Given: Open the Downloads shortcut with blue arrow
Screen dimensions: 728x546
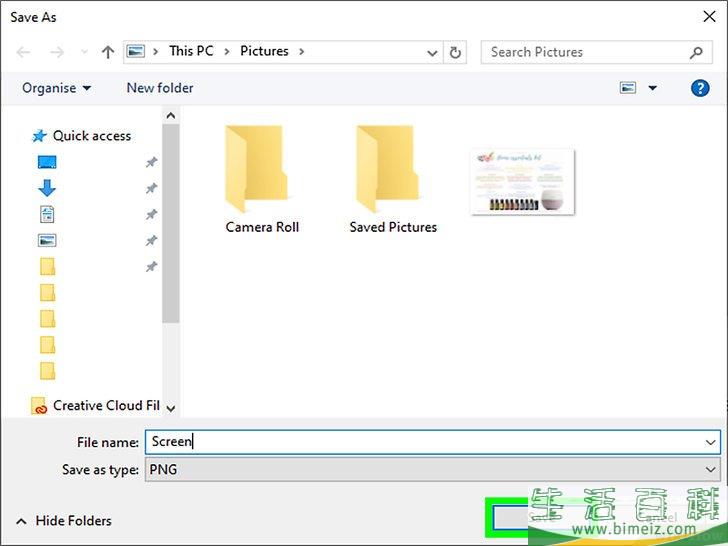Looking at the screenshot, I should point(47,188).
